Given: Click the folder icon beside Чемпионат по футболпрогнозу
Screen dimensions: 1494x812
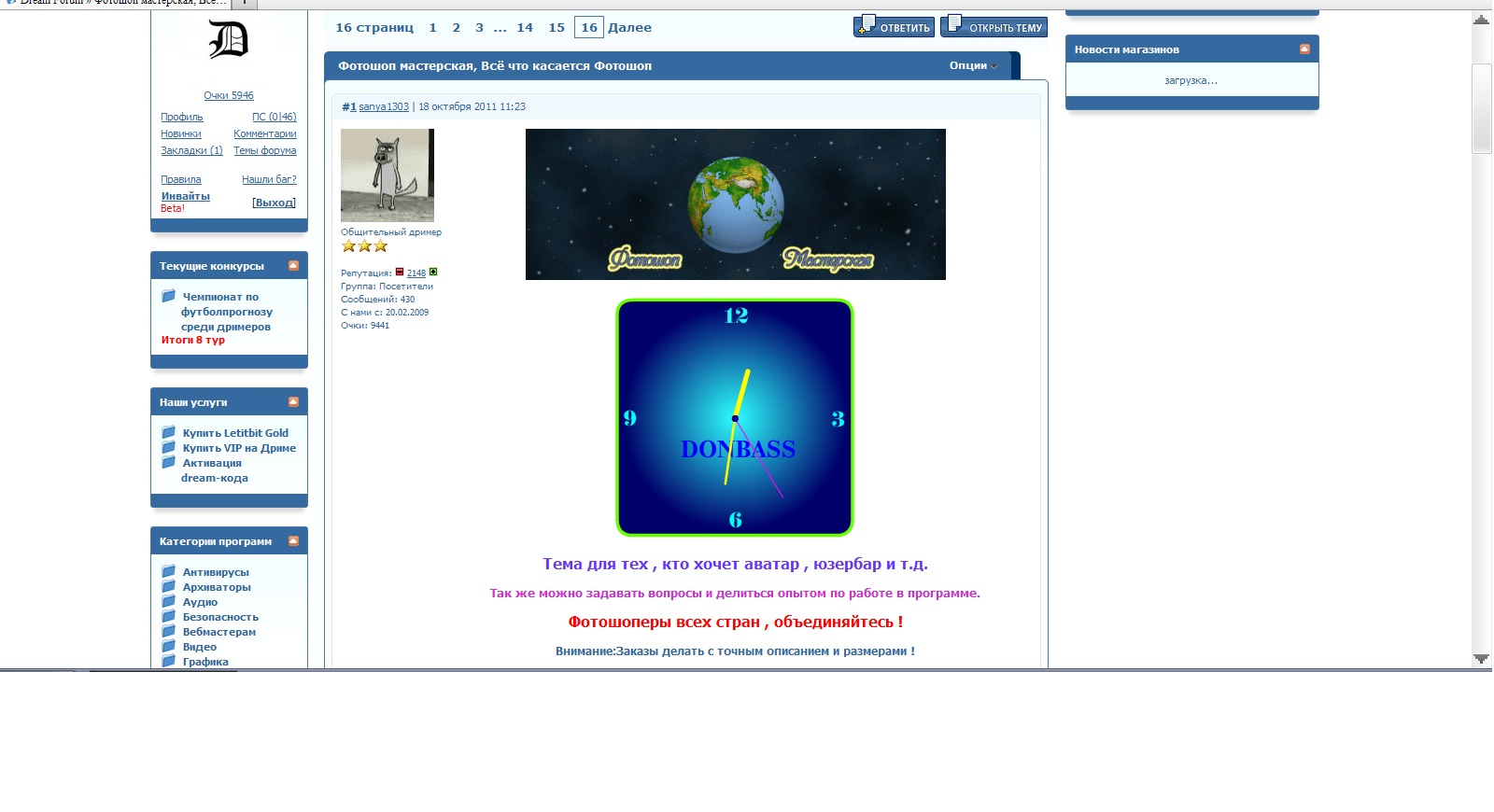Looking at the screenshot, I should point(169,296).
